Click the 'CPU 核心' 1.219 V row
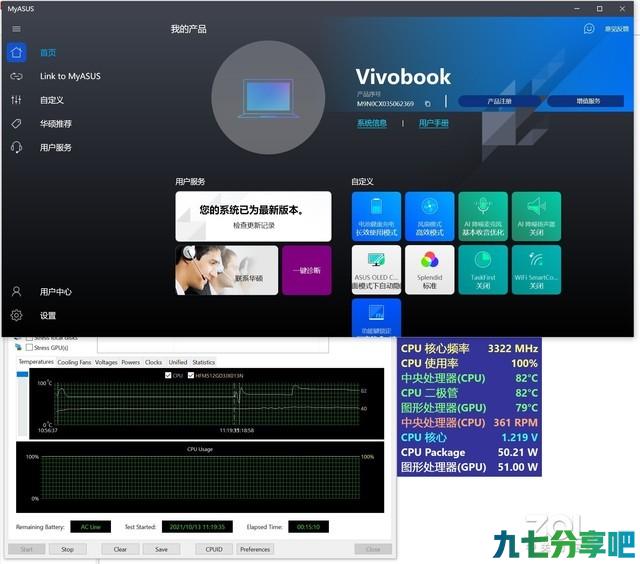 pos(469,437)
